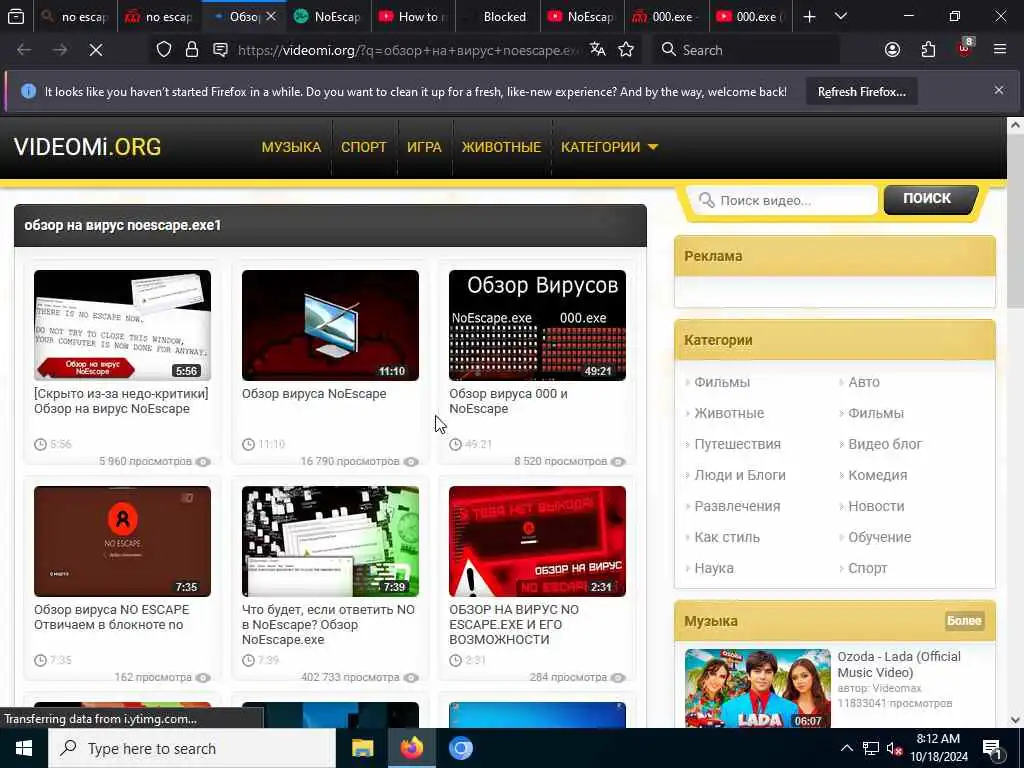Open File Explorer from the taskbar
The width and height of the screenshot is (1024, 768).
pos(362,748)
